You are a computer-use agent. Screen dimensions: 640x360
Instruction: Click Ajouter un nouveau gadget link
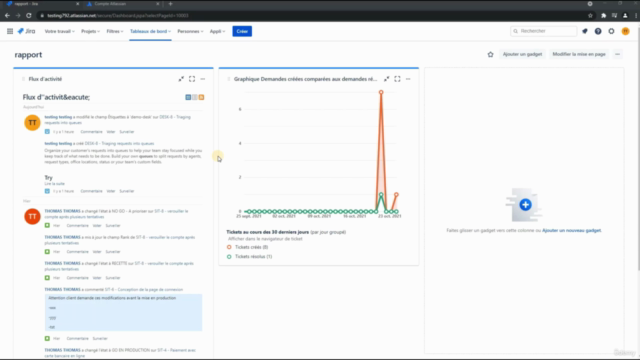click(x=571, y=230)
